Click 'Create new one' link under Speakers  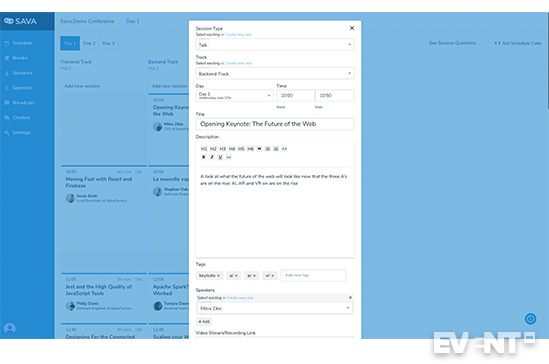(x=240, y=298)
